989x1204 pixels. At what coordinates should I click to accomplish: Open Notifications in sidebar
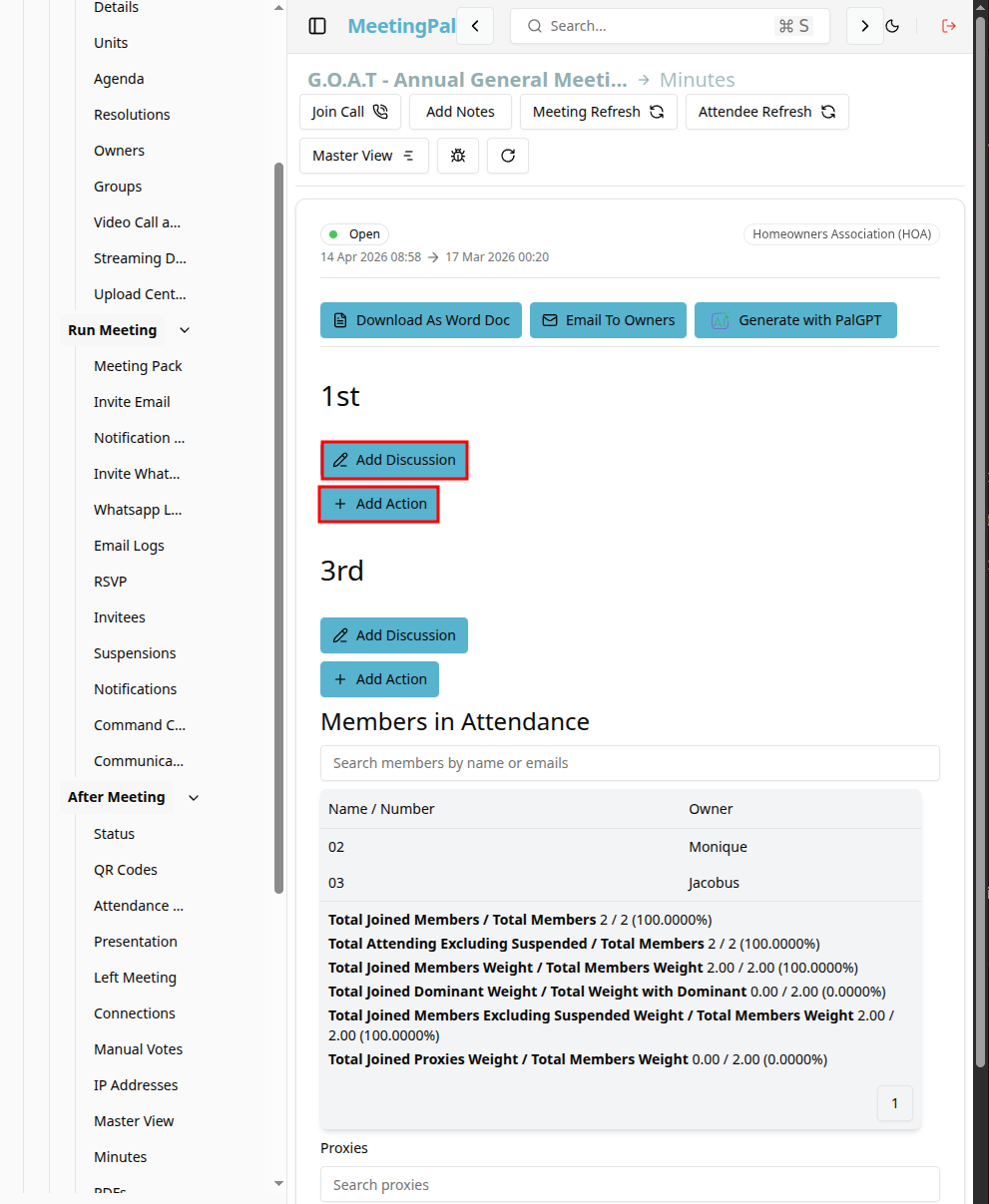pyautogui.click(x=135, y=689)
